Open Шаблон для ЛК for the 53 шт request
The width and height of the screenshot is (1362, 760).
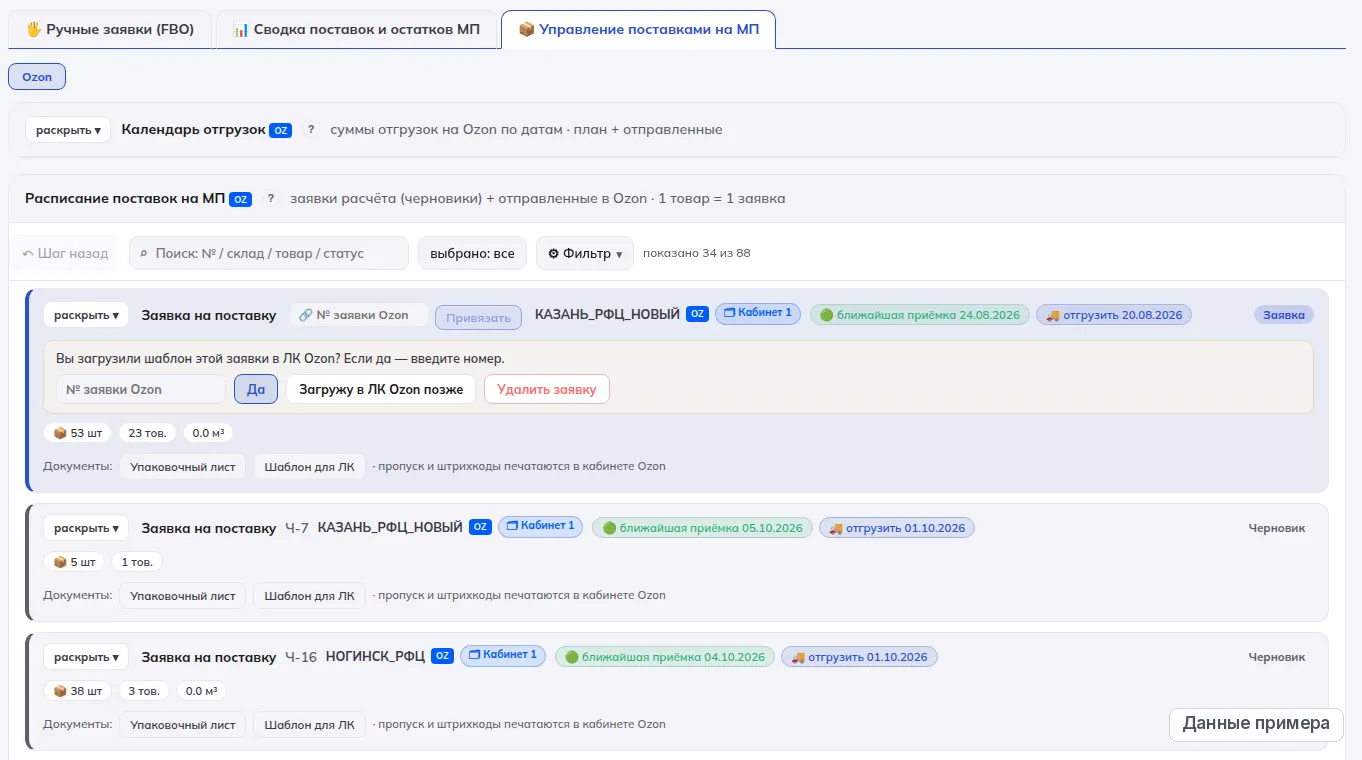click(310, 466)
